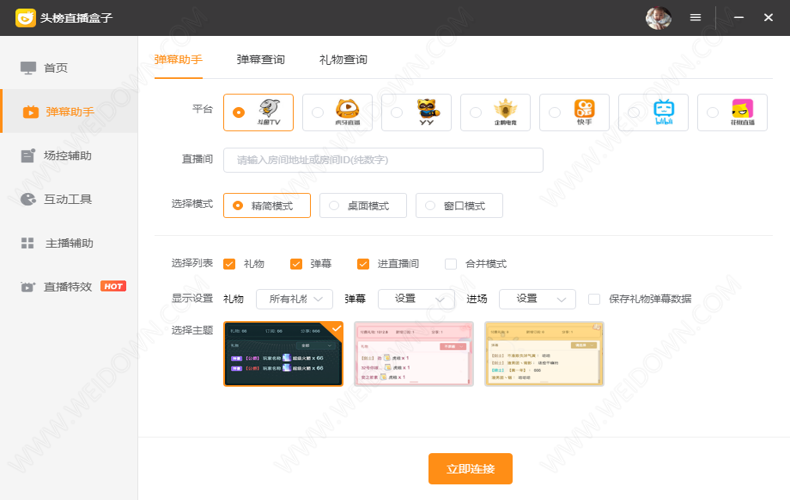Viewport: 790px width, 500px height.
Task: Open 首页 from the sidebar
Action: [x=56, y=68]
